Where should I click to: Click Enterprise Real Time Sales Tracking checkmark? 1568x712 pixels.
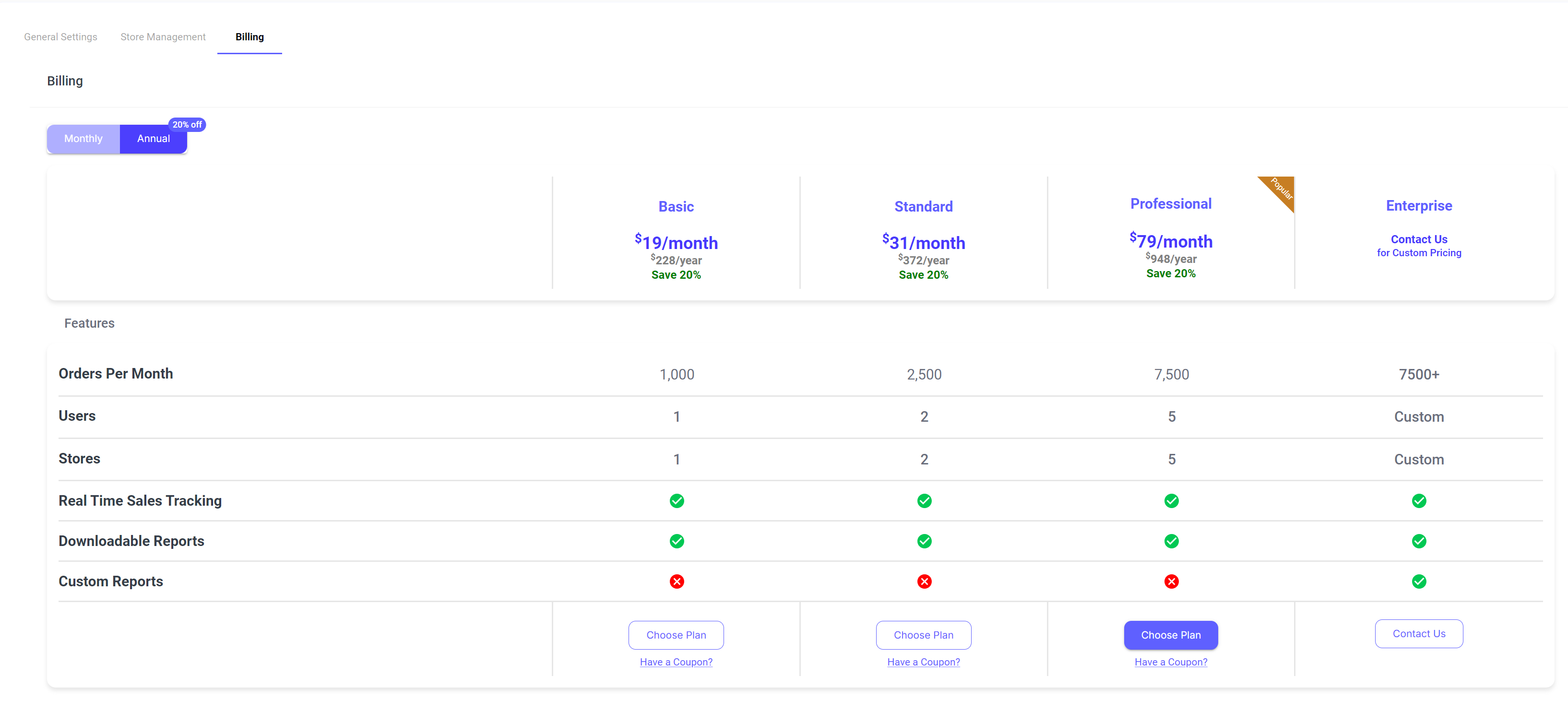coord(1418,501)
